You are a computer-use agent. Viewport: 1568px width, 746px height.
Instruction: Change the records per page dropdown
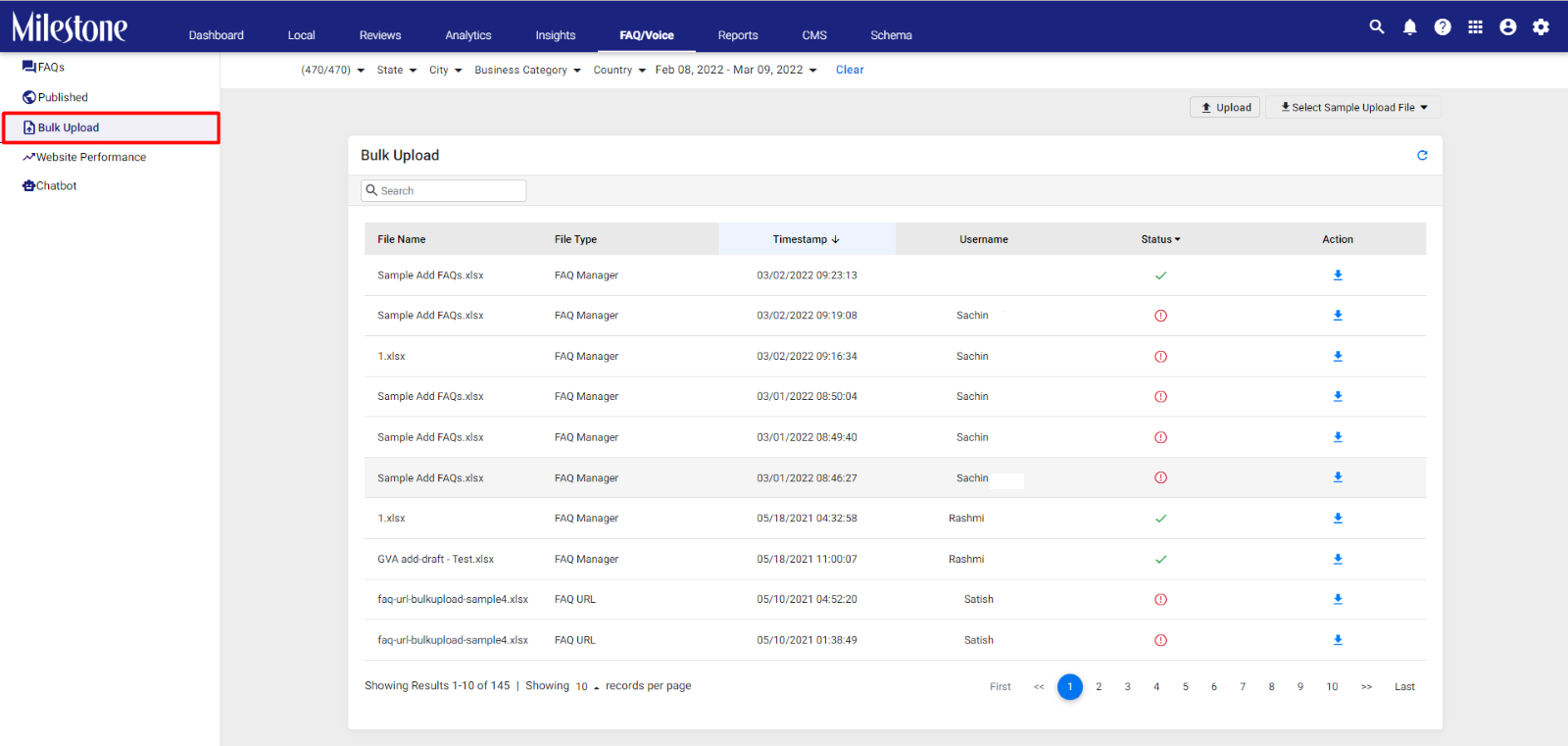pos(587,686)
